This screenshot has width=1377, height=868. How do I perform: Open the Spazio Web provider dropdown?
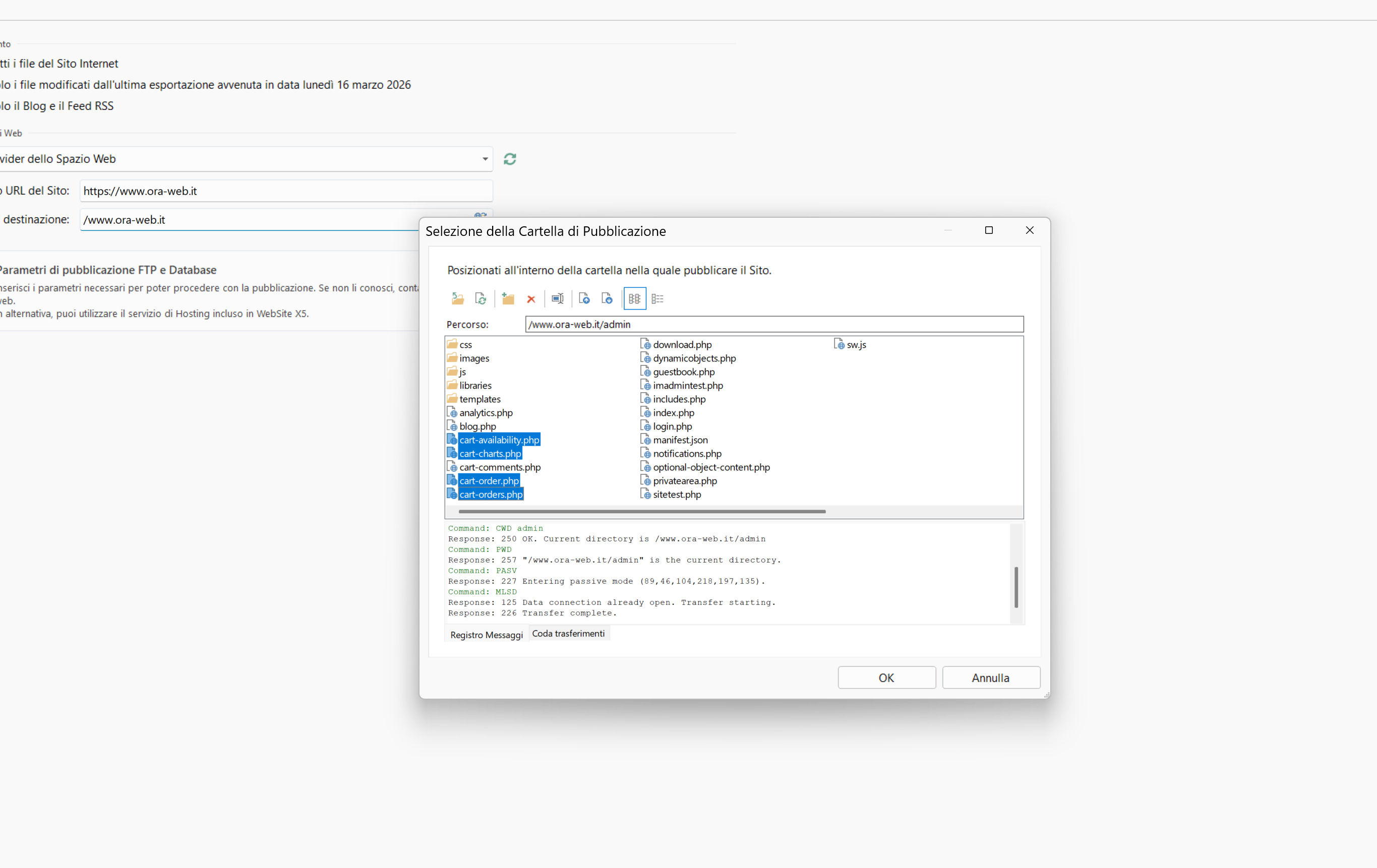[x=485, y=159]
